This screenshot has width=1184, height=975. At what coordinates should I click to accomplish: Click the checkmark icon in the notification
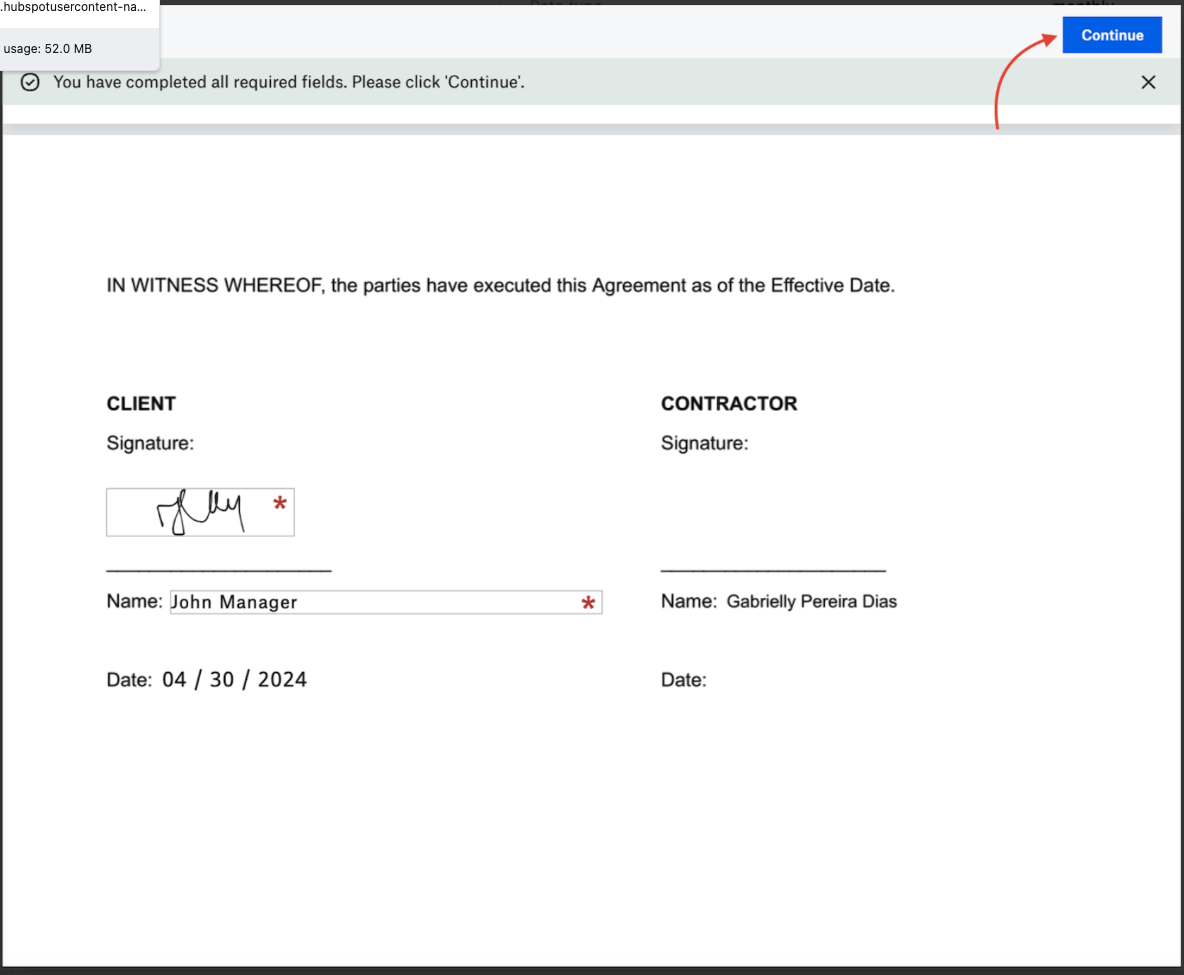tap(30, 82)
